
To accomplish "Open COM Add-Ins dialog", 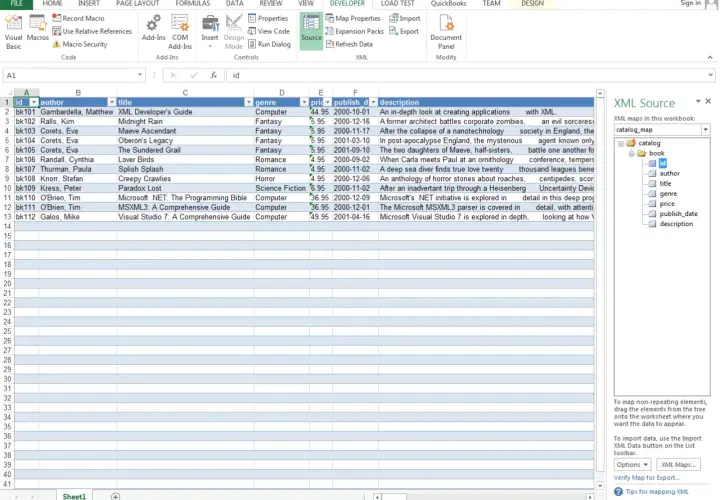I will (x=180, y=31).
